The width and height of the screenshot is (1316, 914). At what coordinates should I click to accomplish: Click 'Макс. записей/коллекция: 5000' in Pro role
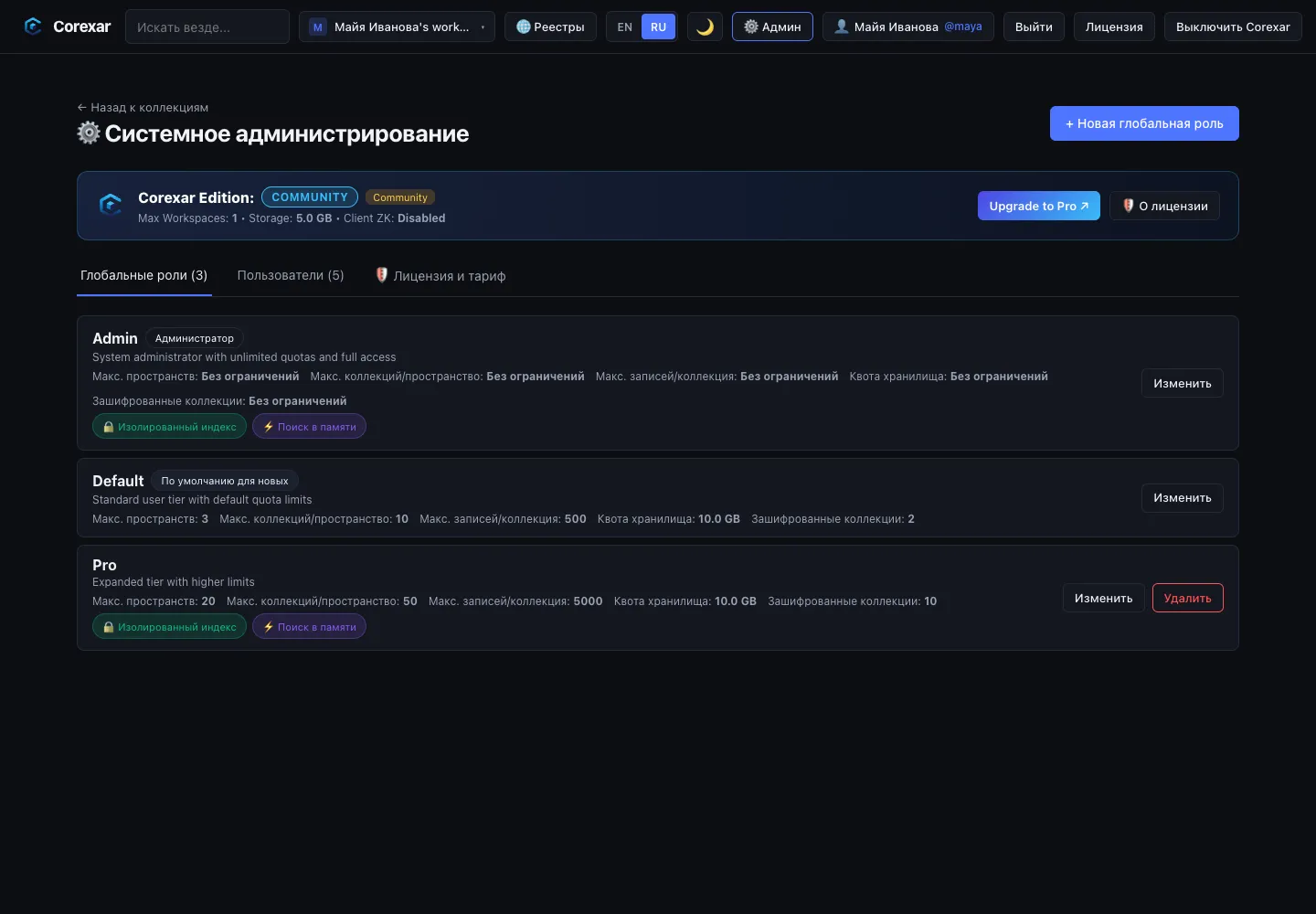tap(515, 601)
